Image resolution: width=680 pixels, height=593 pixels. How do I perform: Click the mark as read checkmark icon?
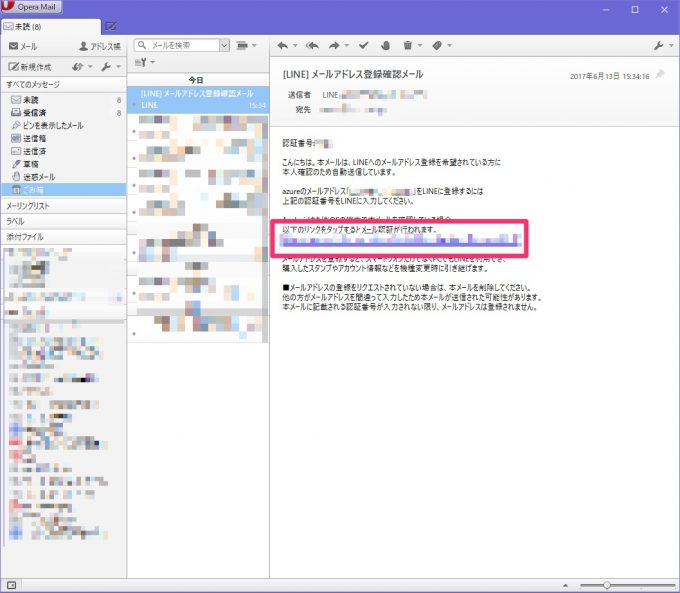(x=363, y=45)
